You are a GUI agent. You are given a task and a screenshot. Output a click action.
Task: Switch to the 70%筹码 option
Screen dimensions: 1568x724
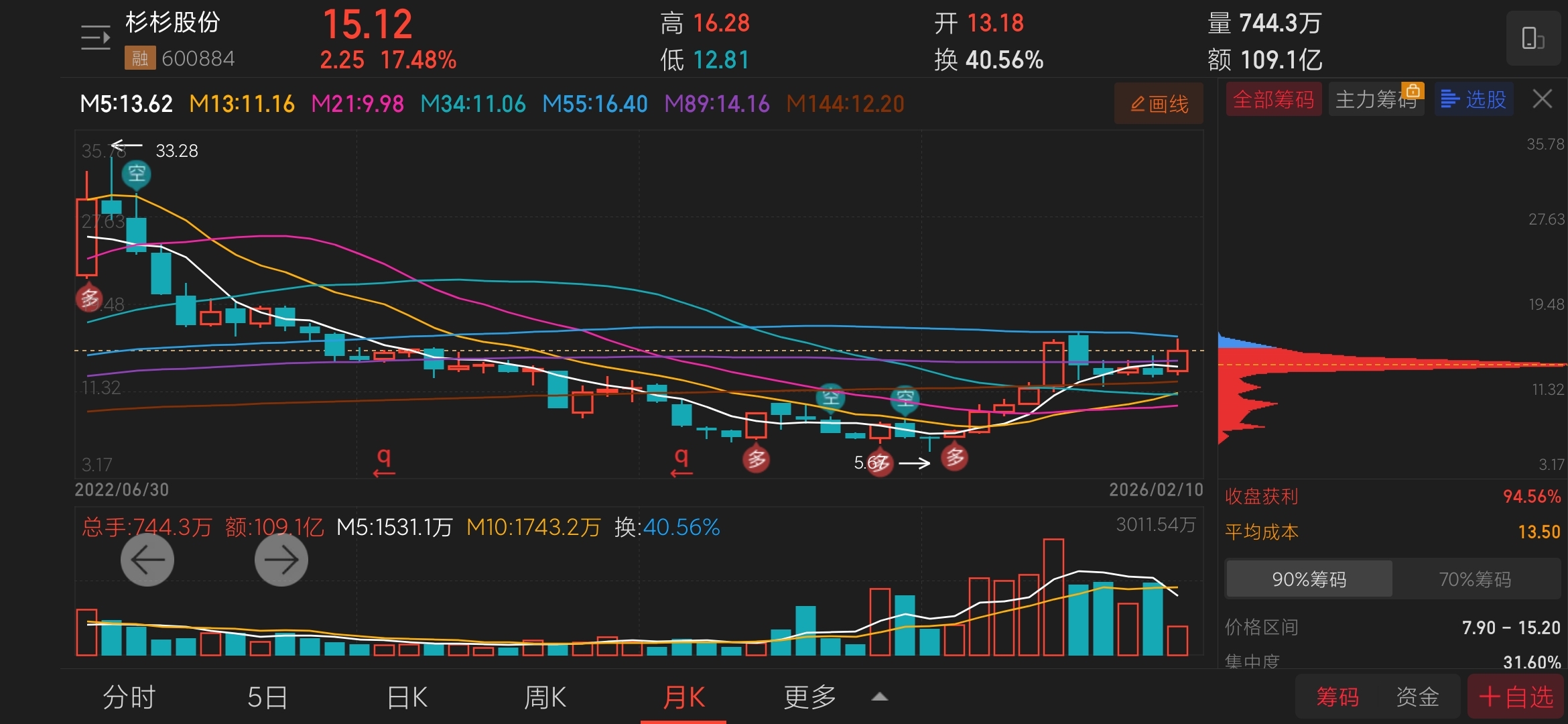[1475, 579]
